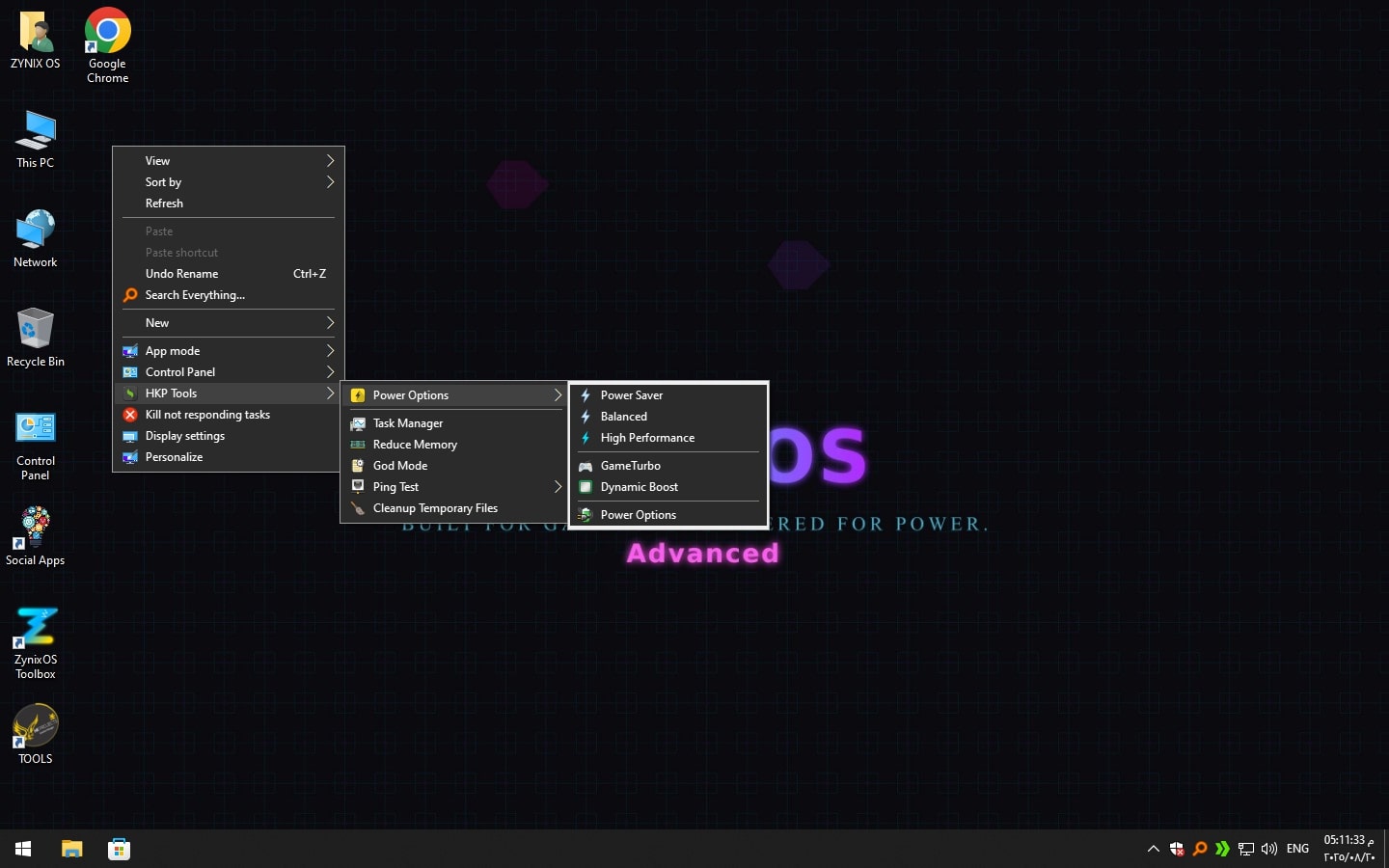Run Cleanup Temporary Files

(435, 508)
